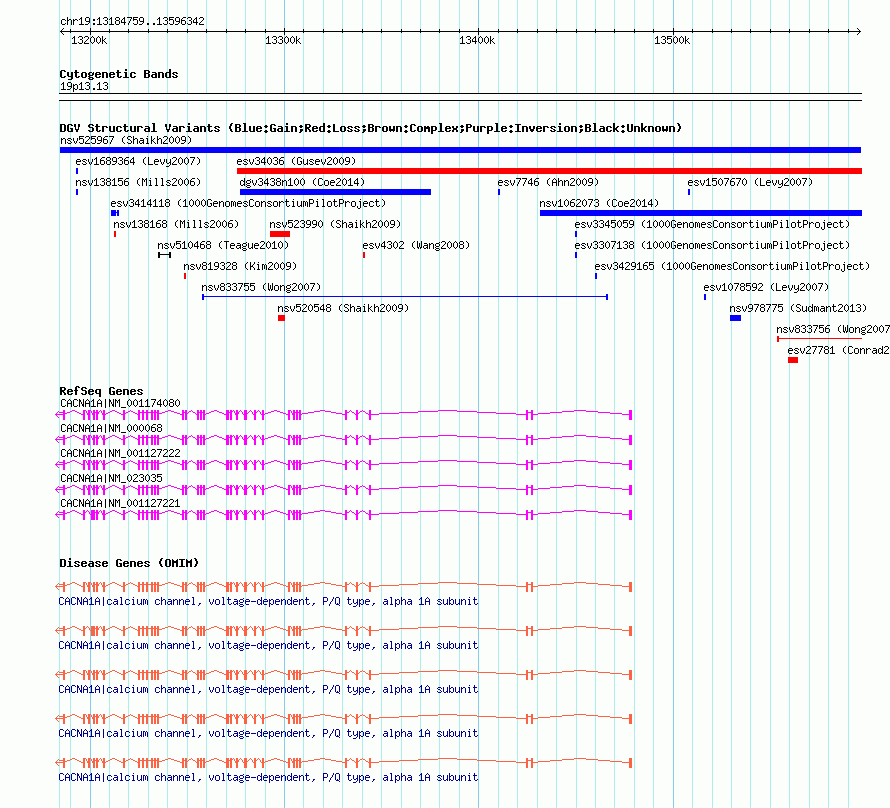Open esv3429165 variant label

click(x=732, y=266)
